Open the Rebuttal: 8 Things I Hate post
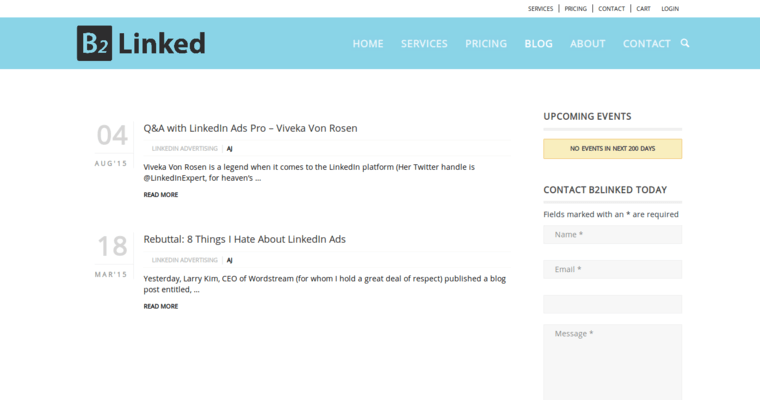Image resolution: width=760 pixels, height=400 pixels. pyautogui.click(x=244, y=239)
